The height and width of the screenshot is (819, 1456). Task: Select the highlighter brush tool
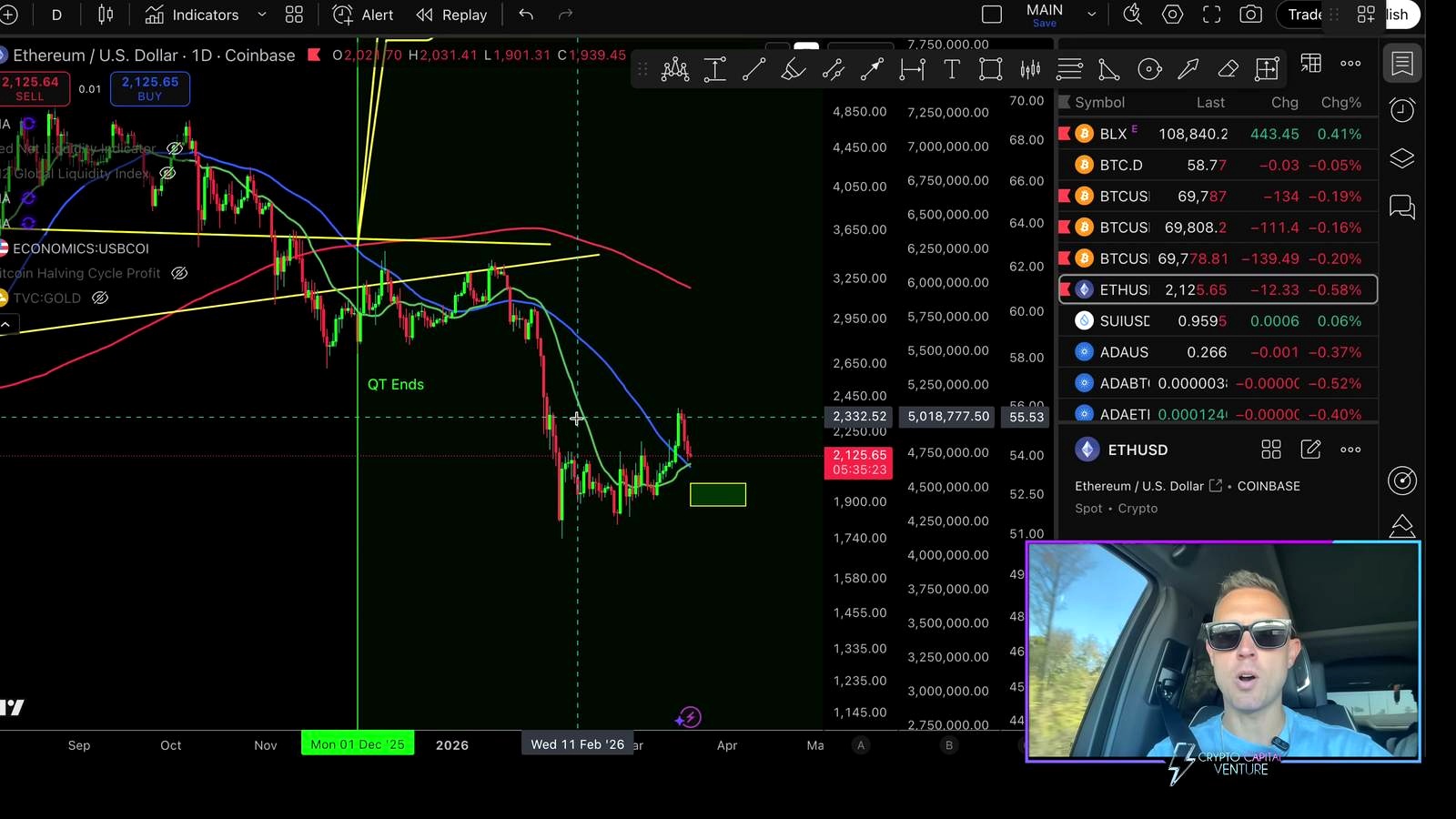coord(793,69)
